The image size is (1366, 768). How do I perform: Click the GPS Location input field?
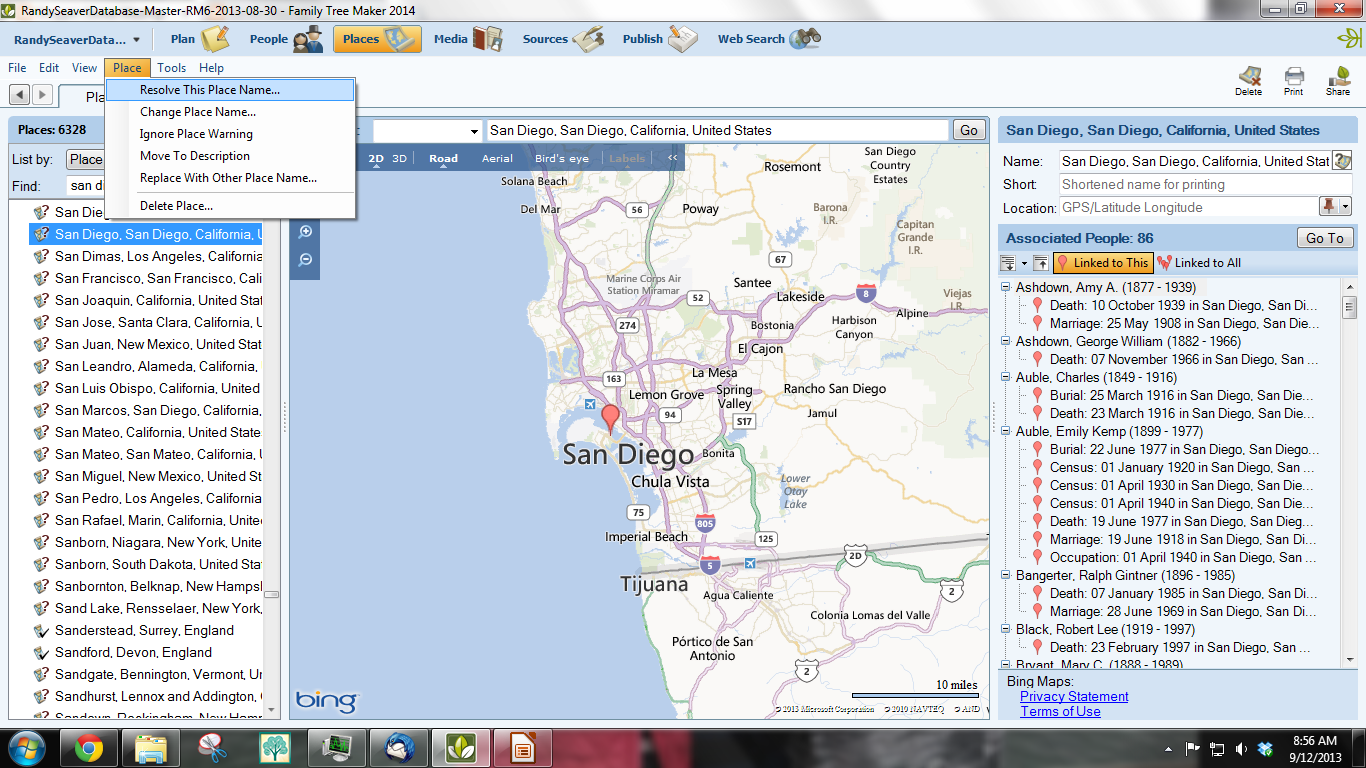pos(1189,207)
